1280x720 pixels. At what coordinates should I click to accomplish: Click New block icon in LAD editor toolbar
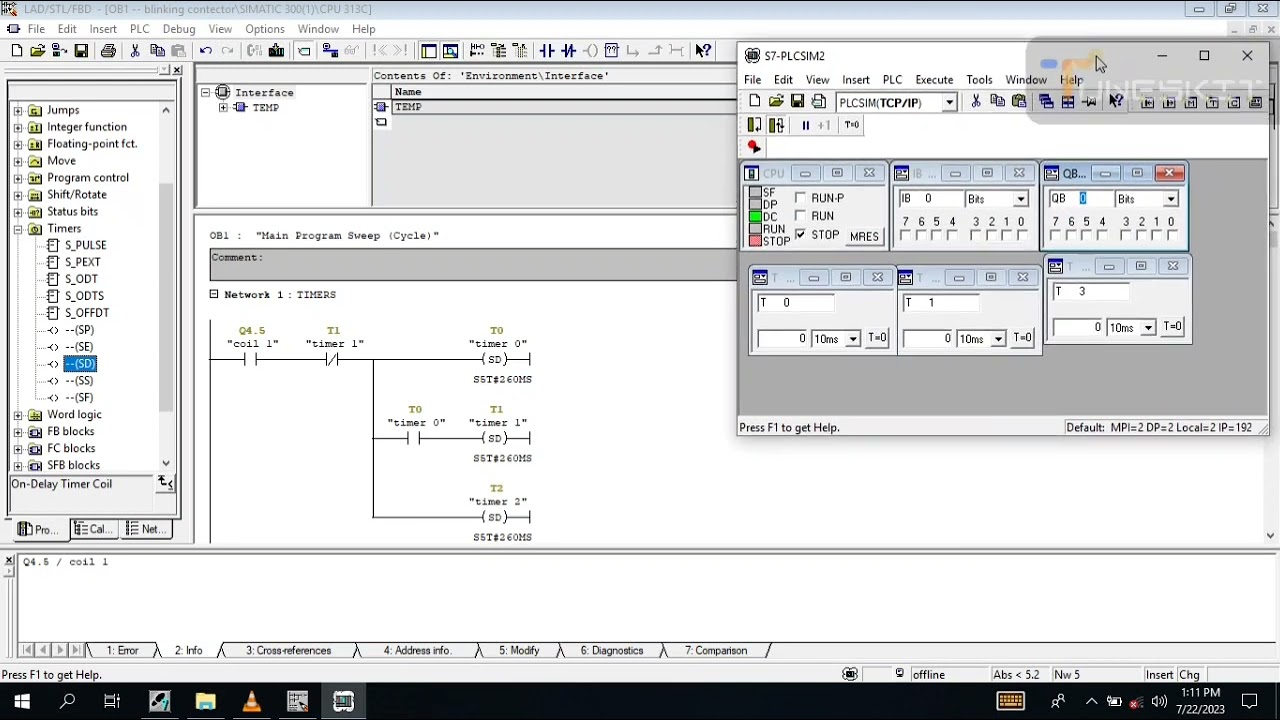16,51
